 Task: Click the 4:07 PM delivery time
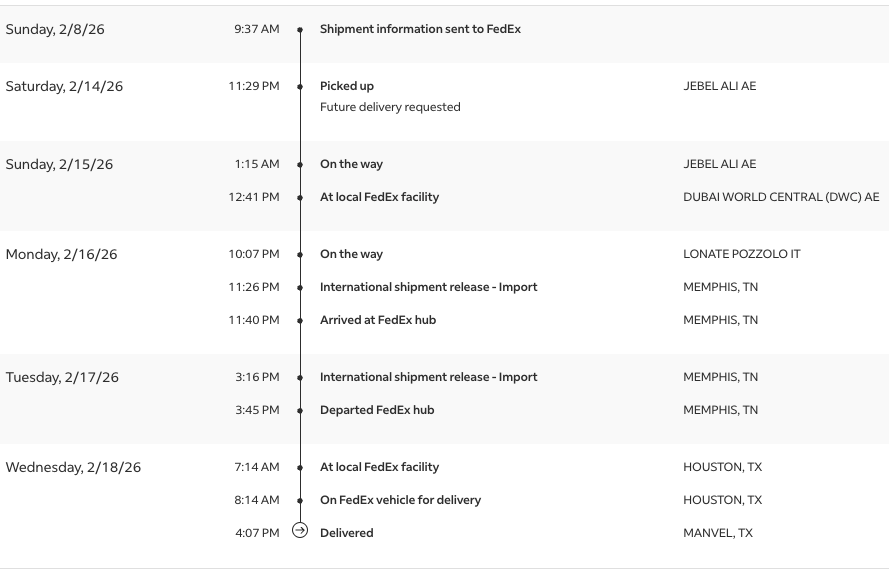pyautogui.click(x=257, y=533)
